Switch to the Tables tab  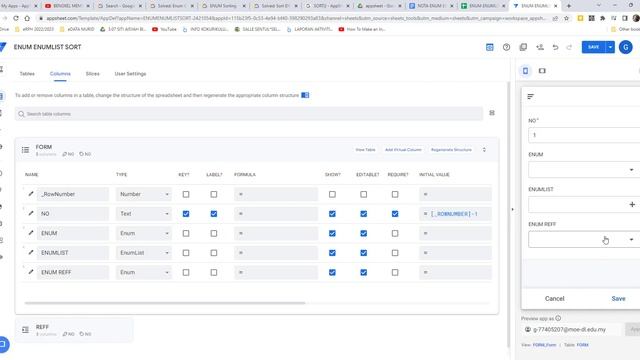click(x=27, y=74)
